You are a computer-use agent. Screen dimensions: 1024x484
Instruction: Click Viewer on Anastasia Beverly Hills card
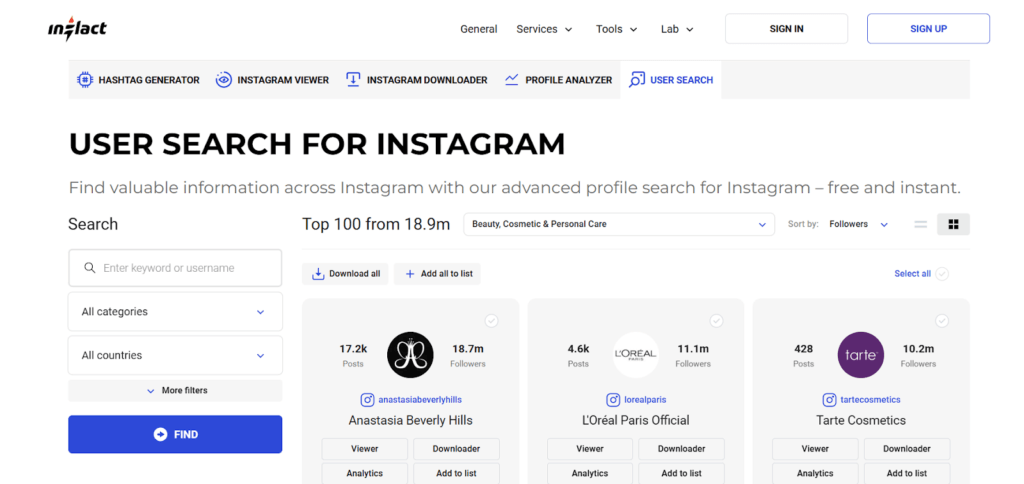[x=364, y=449]
